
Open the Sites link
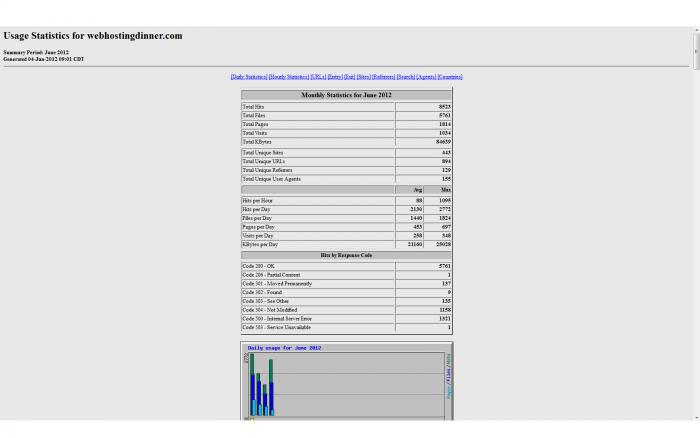pyautogui.click(x=363, y=77)
